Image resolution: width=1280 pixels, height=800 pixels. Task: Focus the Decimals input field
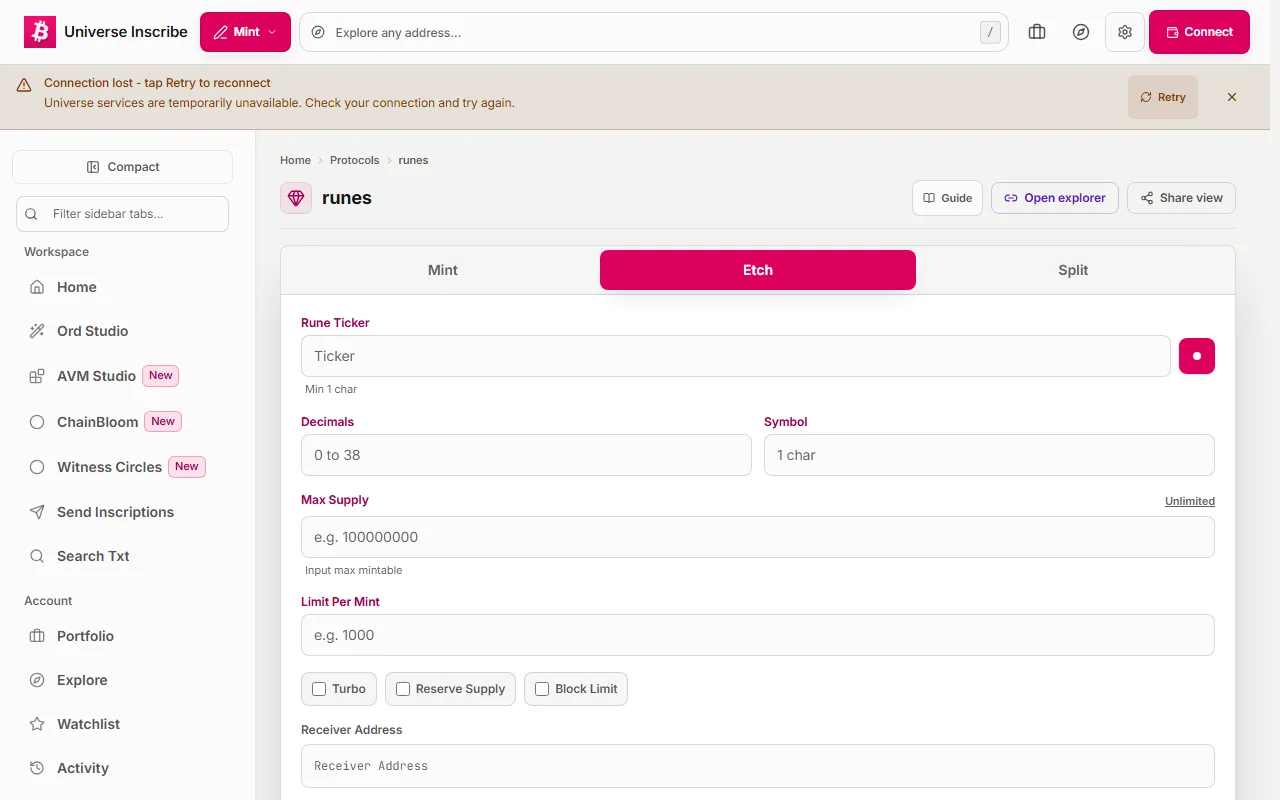click(526, 455)
